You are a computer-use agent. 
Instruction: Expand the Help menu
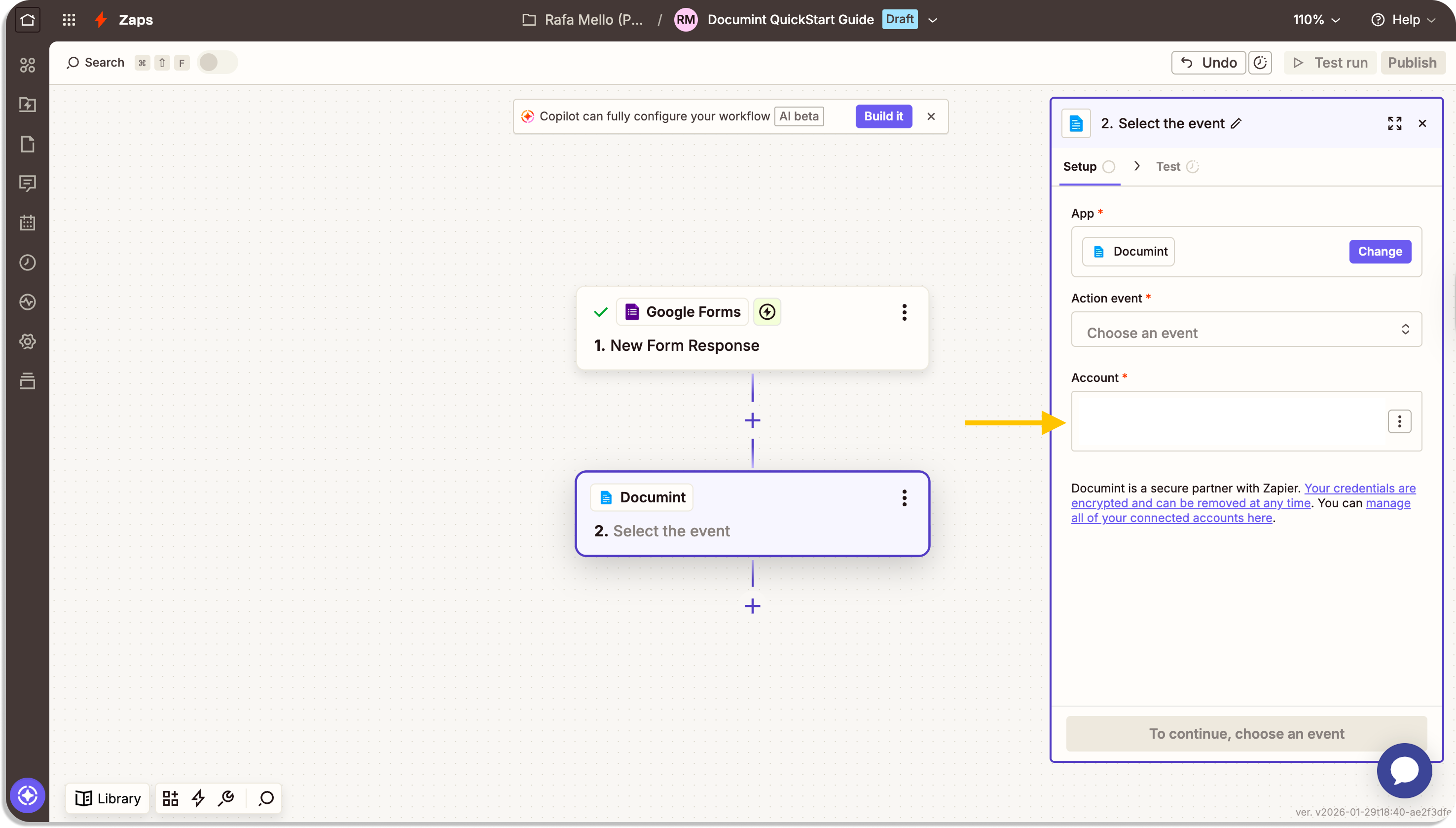[1404, 20]
